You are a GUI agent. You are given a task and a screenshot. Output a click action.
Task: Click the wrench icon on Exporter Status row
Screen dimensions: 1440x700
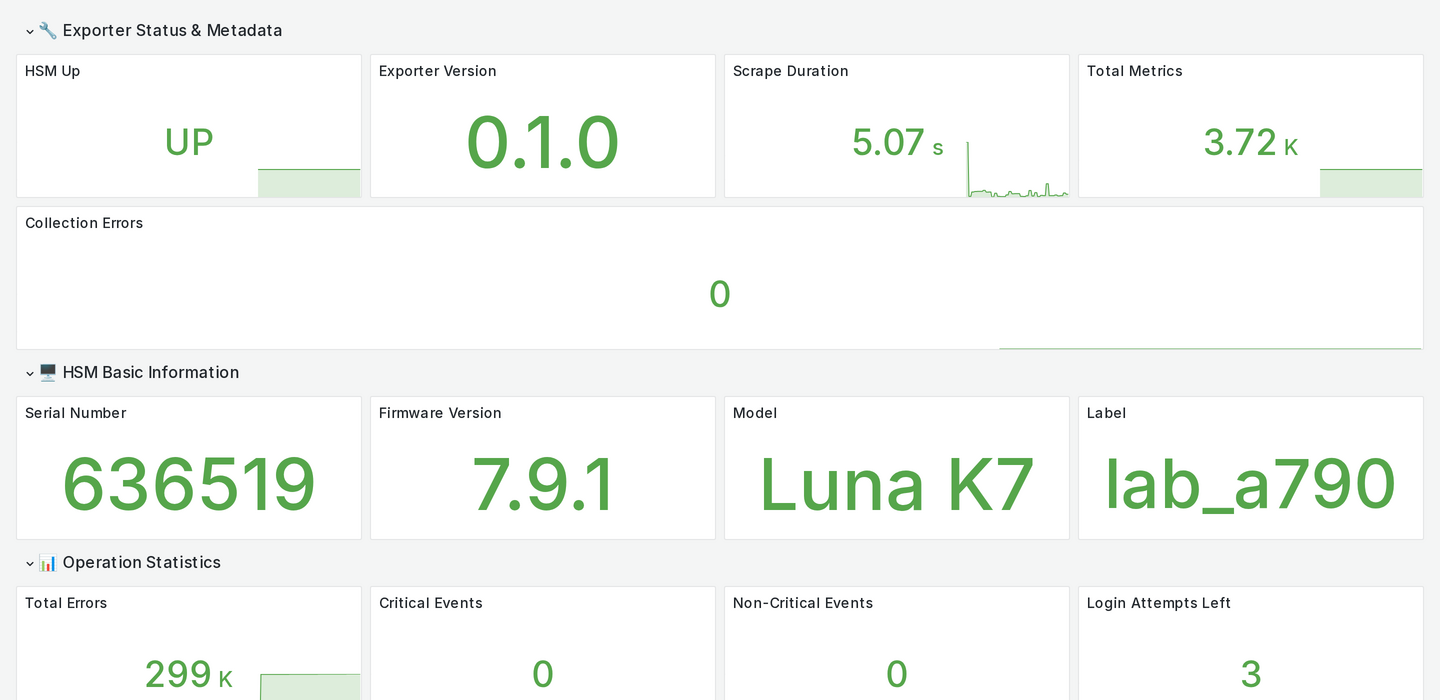[47, 30]
